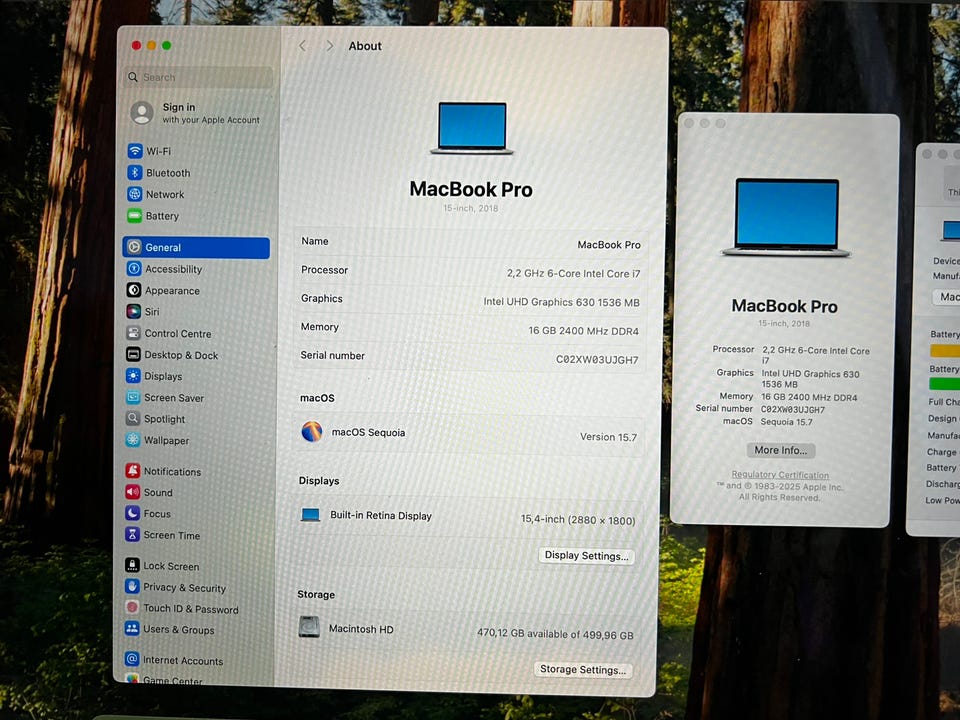This screenshot has width=960, height=720.
Task: Open Privacy & Security hand icon
Action: [x=132, y=587]
